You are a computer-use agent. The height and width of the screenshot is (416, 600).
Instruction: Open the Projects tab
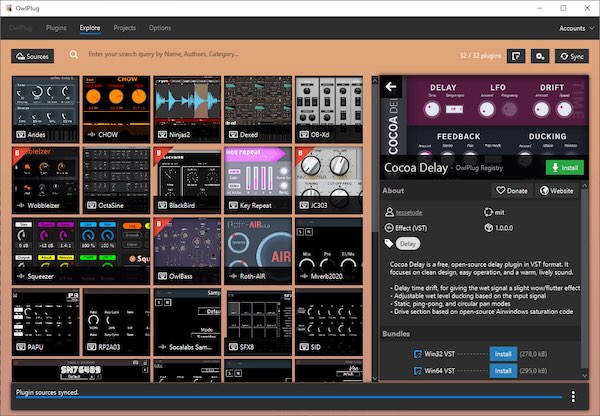tap(125, 28)
